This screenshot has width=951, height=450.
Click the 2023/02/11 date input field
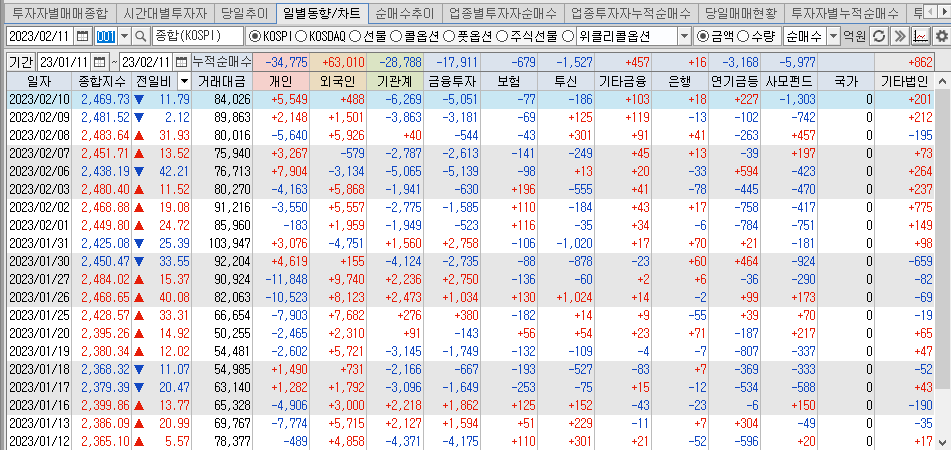point(40,36)
